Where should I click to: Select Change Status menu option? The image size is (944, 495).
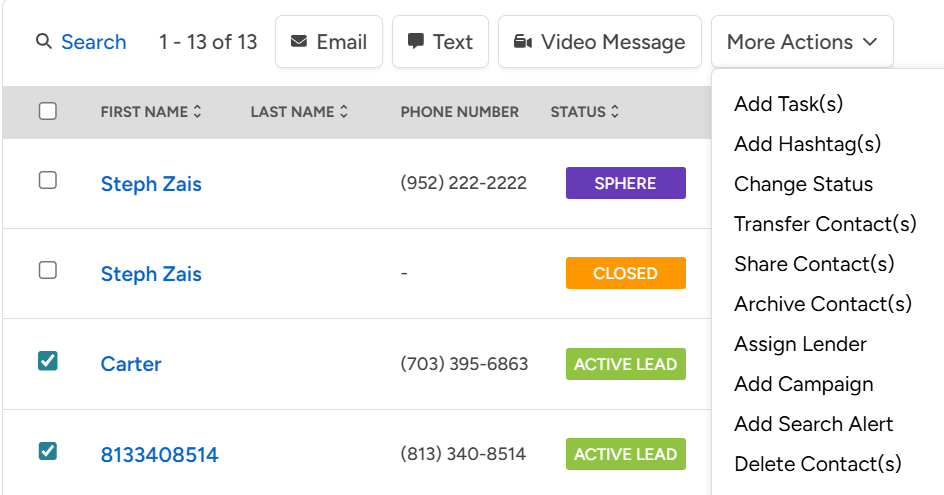[x=803, y=184]
